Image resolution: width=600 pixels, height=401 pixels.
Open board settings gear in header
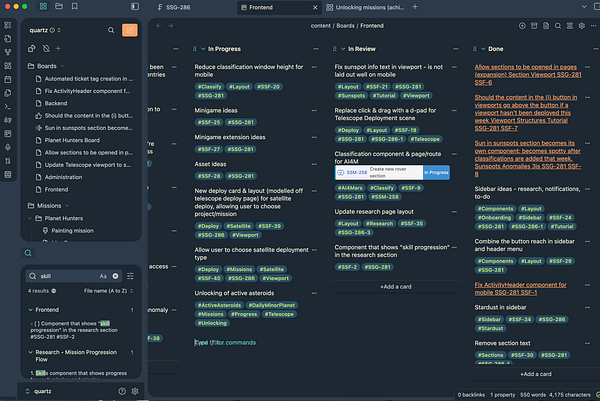[582, 26]
